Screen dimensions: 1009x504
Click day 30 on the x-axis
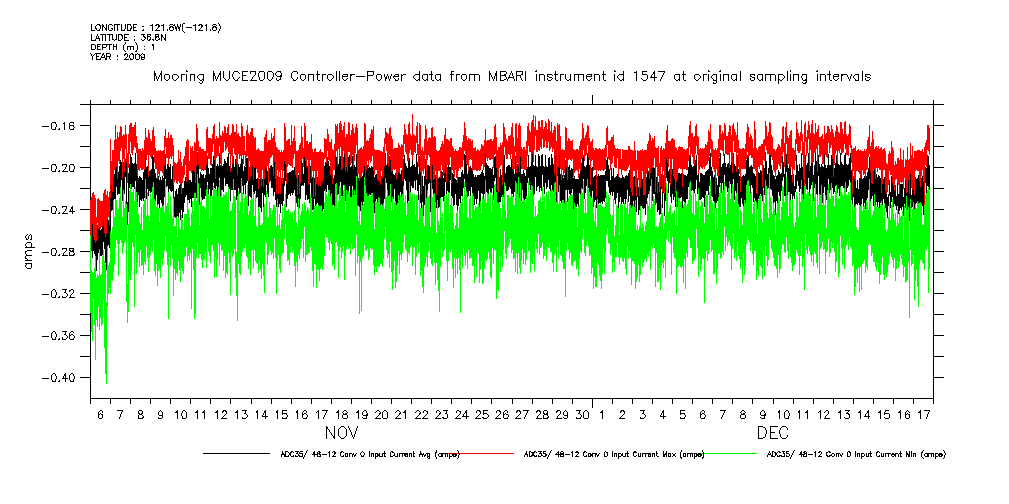pyautogui.click(x=582, y=414)
